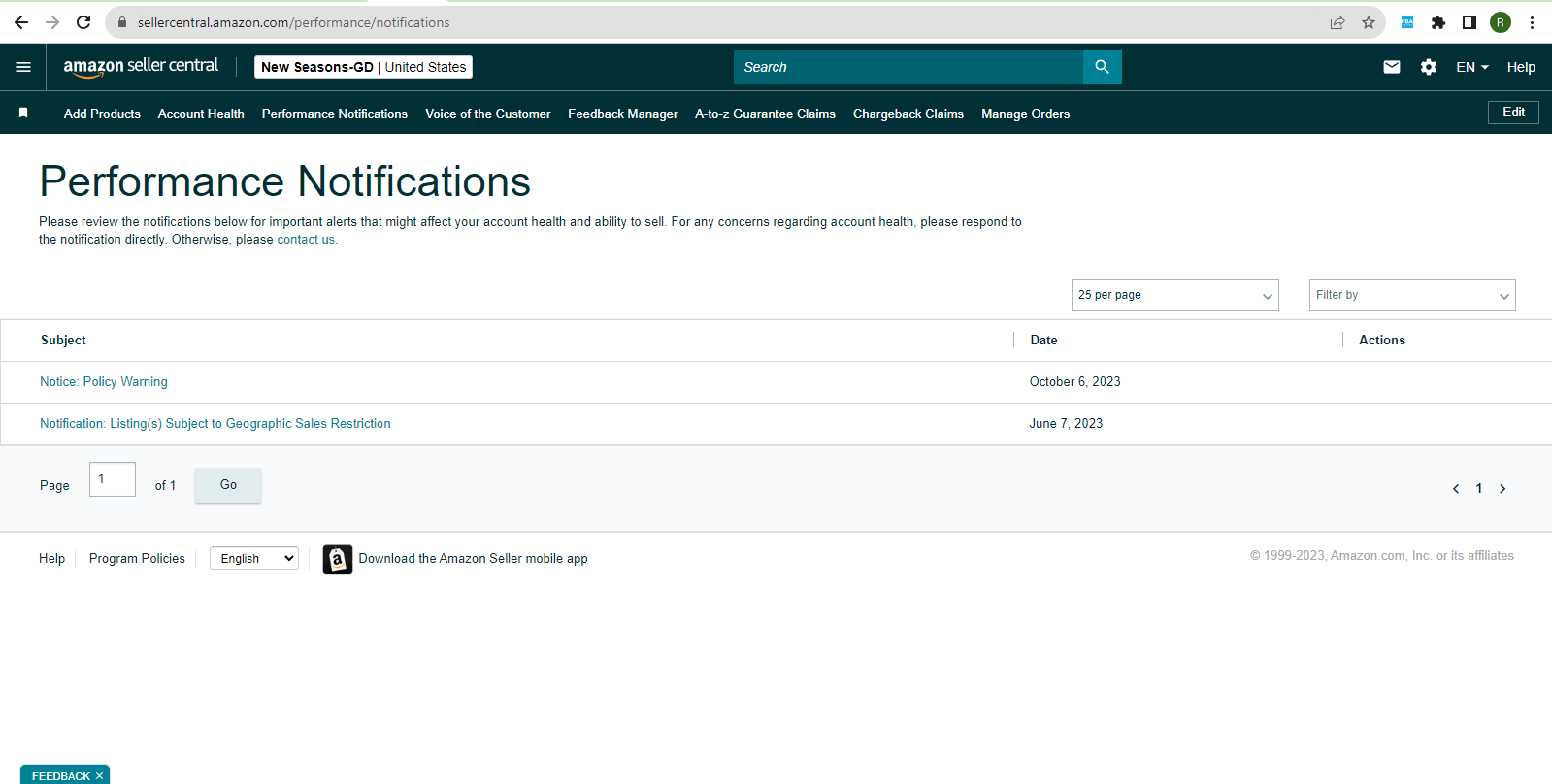Open A-to-z Guarantee Claims
The image size is (1552, 784).
(x=765, y=114)
